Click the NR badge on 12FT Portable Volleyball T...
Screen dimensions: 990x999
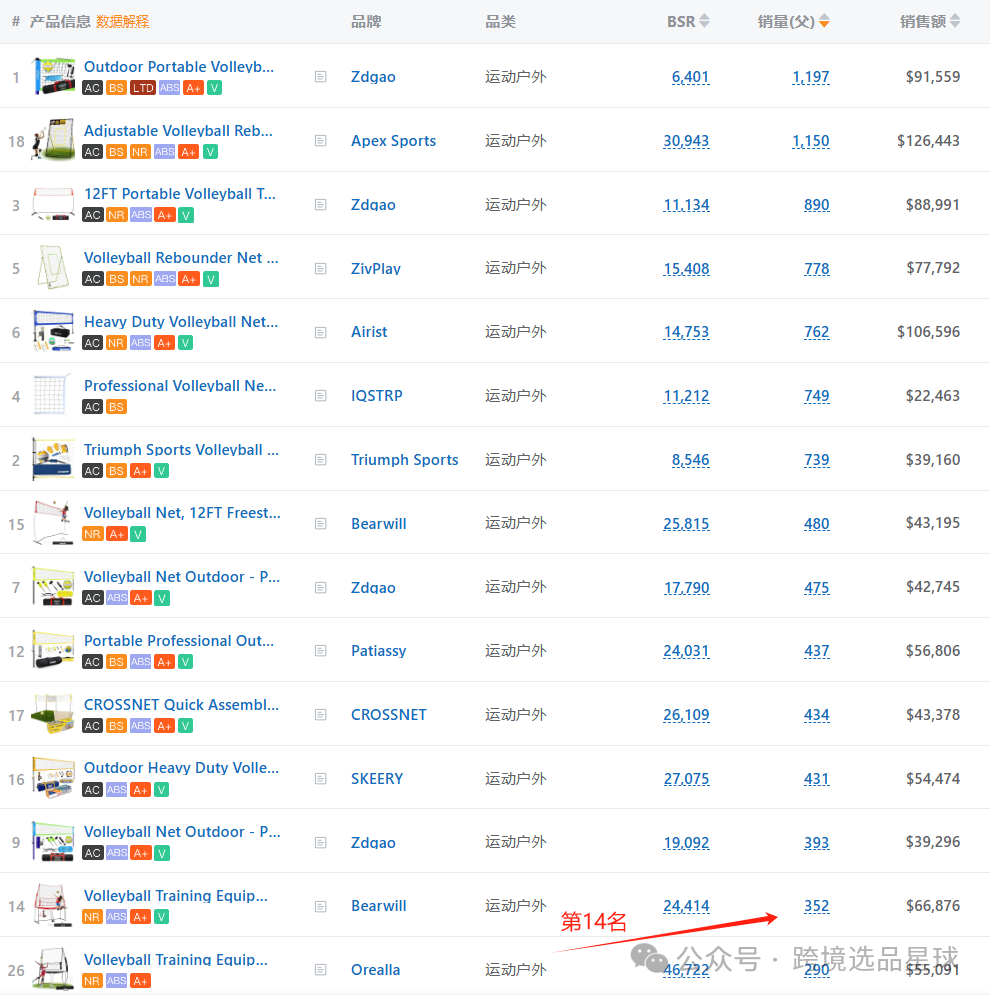tap(116, 215)
